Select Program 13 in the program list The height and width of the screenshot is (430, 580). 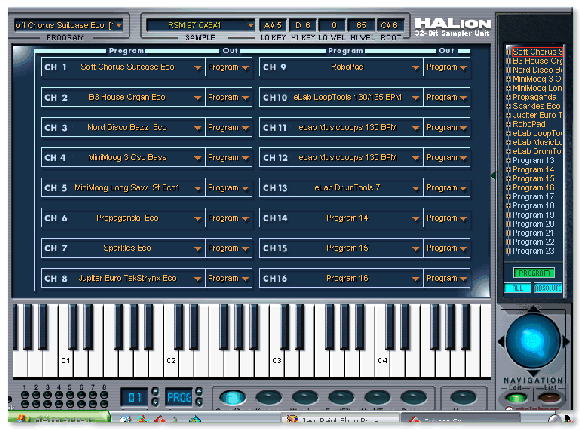point(533,160)
